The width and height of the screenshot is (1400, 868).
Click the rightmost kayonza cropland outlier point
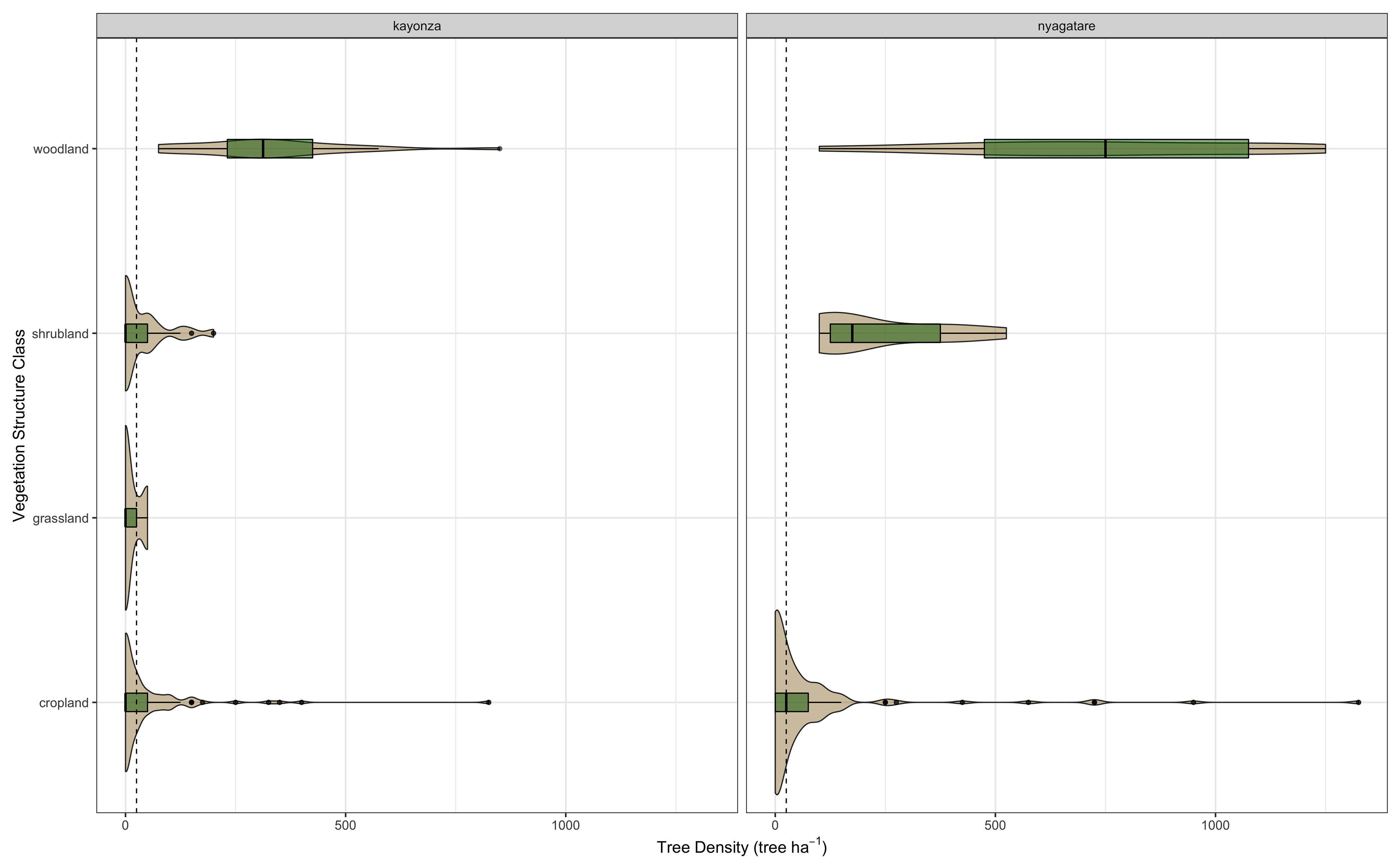tap(489, 702)
